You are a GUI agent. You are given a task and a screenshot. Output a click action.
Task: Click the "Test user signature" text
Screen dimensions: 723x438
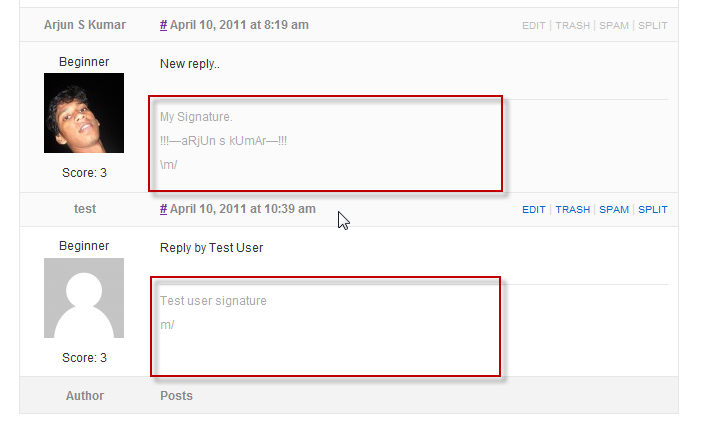213,301
